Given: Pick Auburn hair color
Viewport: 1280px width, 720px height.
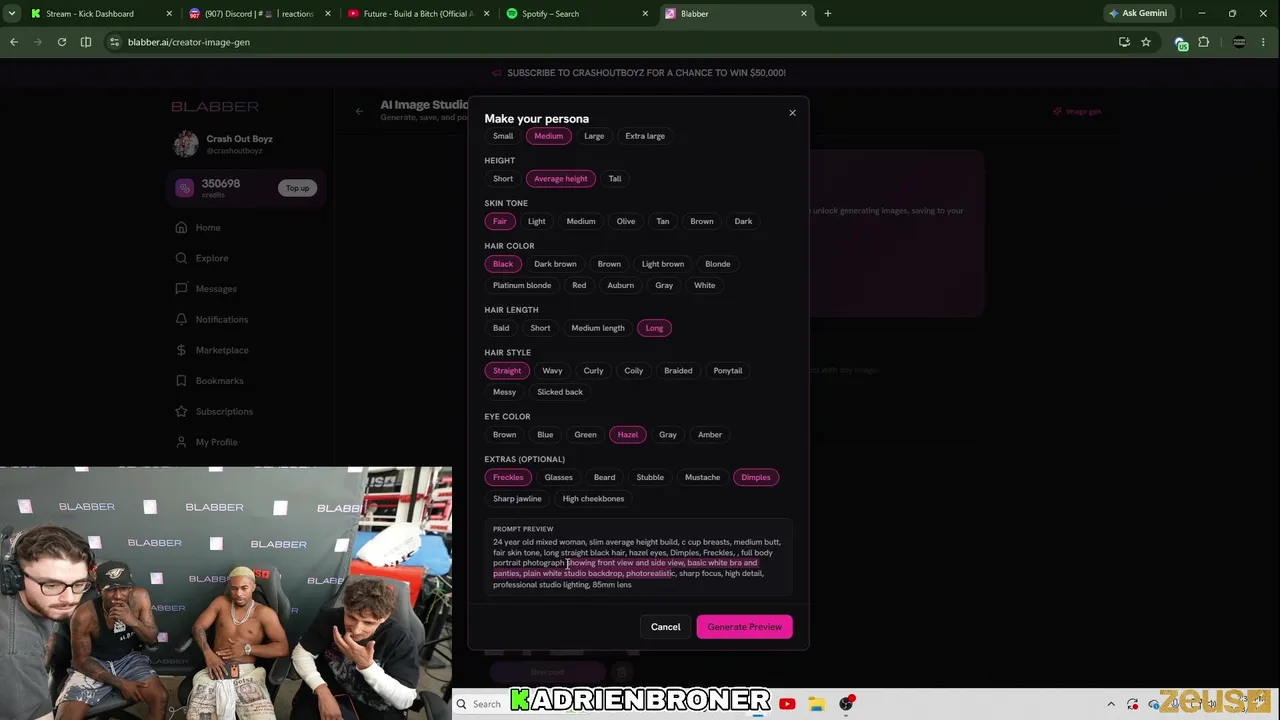Looking at the screenshot, I should pos(620,285).
